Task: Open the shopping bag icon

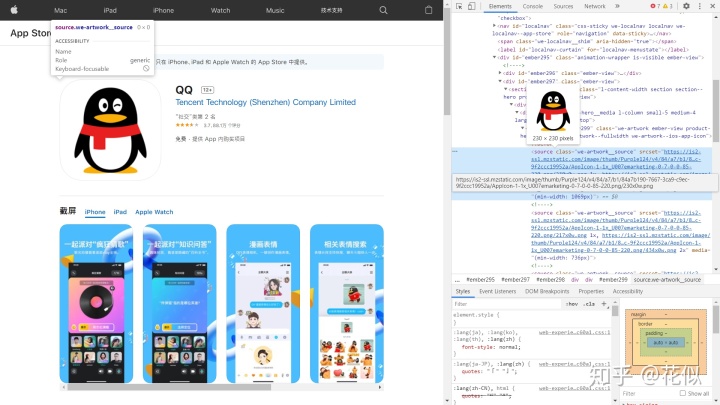Action: (x=428, y=10)
